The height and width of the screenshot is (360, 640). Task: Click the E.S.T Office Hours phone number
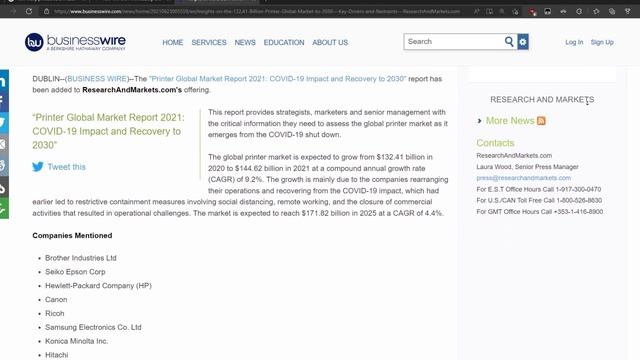point(578,189)
